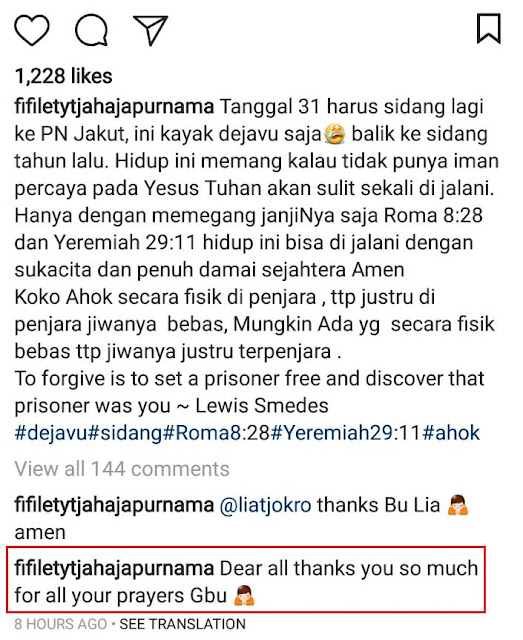The height and width of the screenshot is (640, 523).
Task: Tap SEE TRANSLATION
Action: [x=182, y=624]
